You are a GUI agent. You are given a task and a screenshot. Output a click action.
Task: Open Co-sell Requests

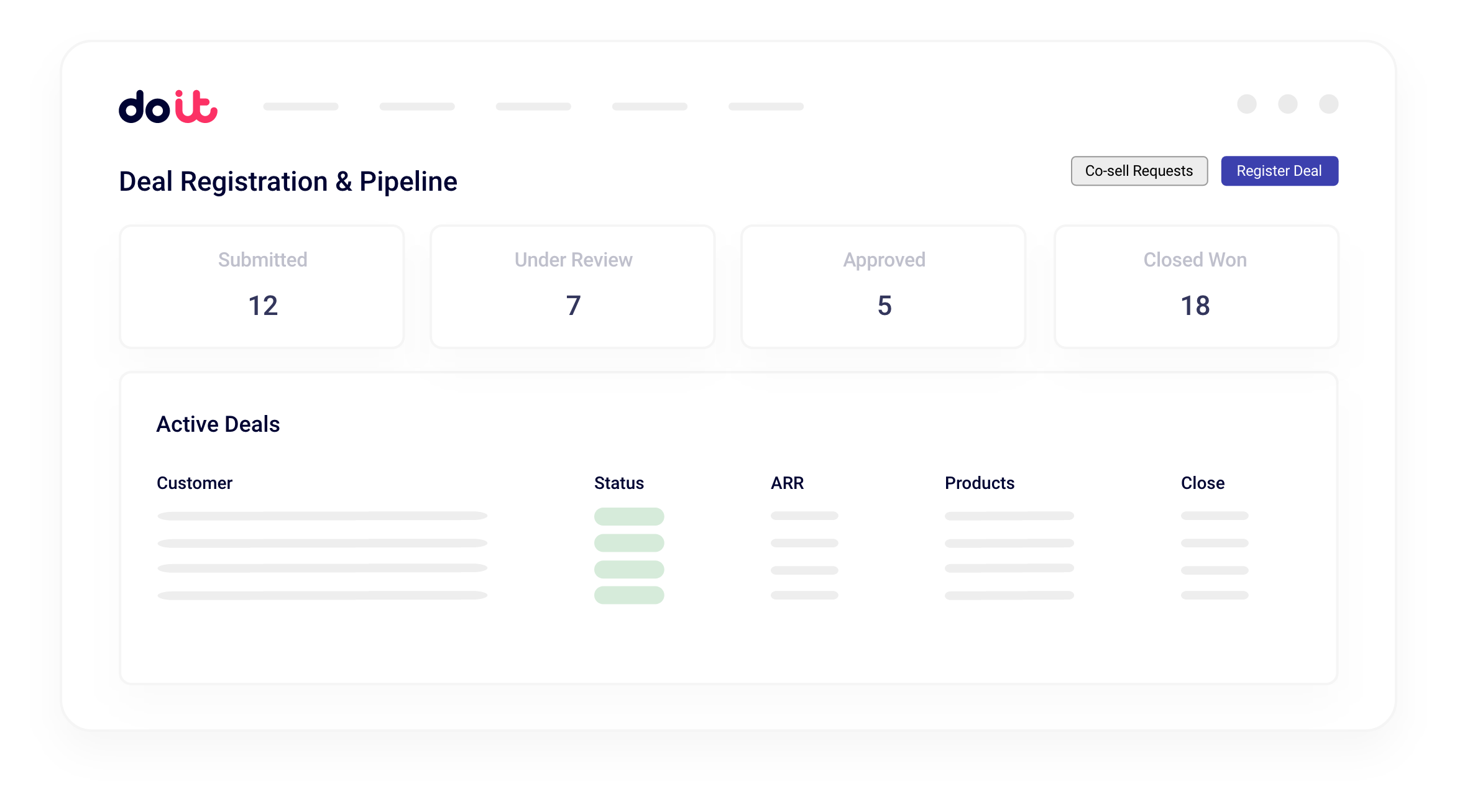tap(1139, 171)
